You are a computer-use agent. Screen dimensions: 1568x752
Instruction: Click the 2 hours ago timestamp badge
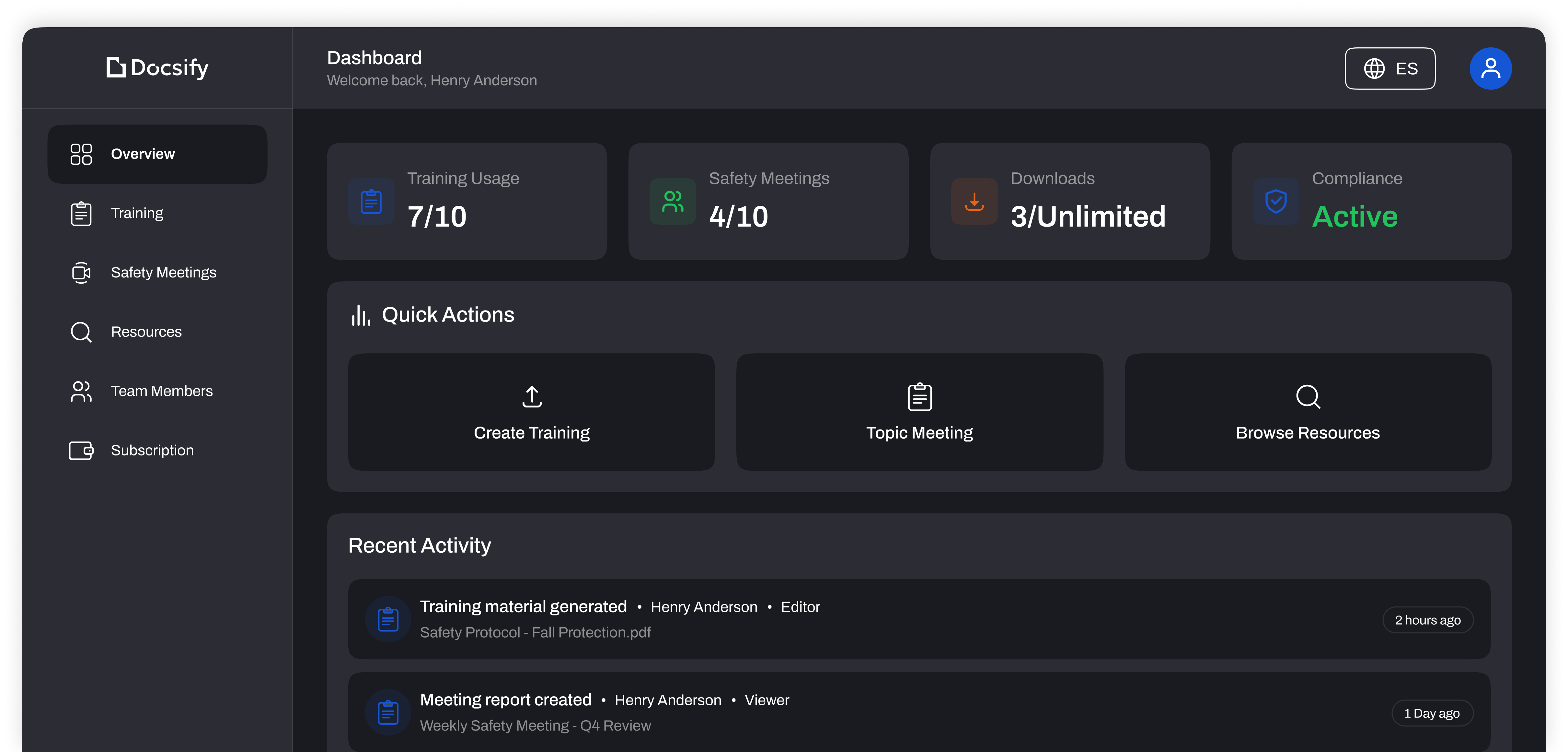click(x=1427, y=620)
